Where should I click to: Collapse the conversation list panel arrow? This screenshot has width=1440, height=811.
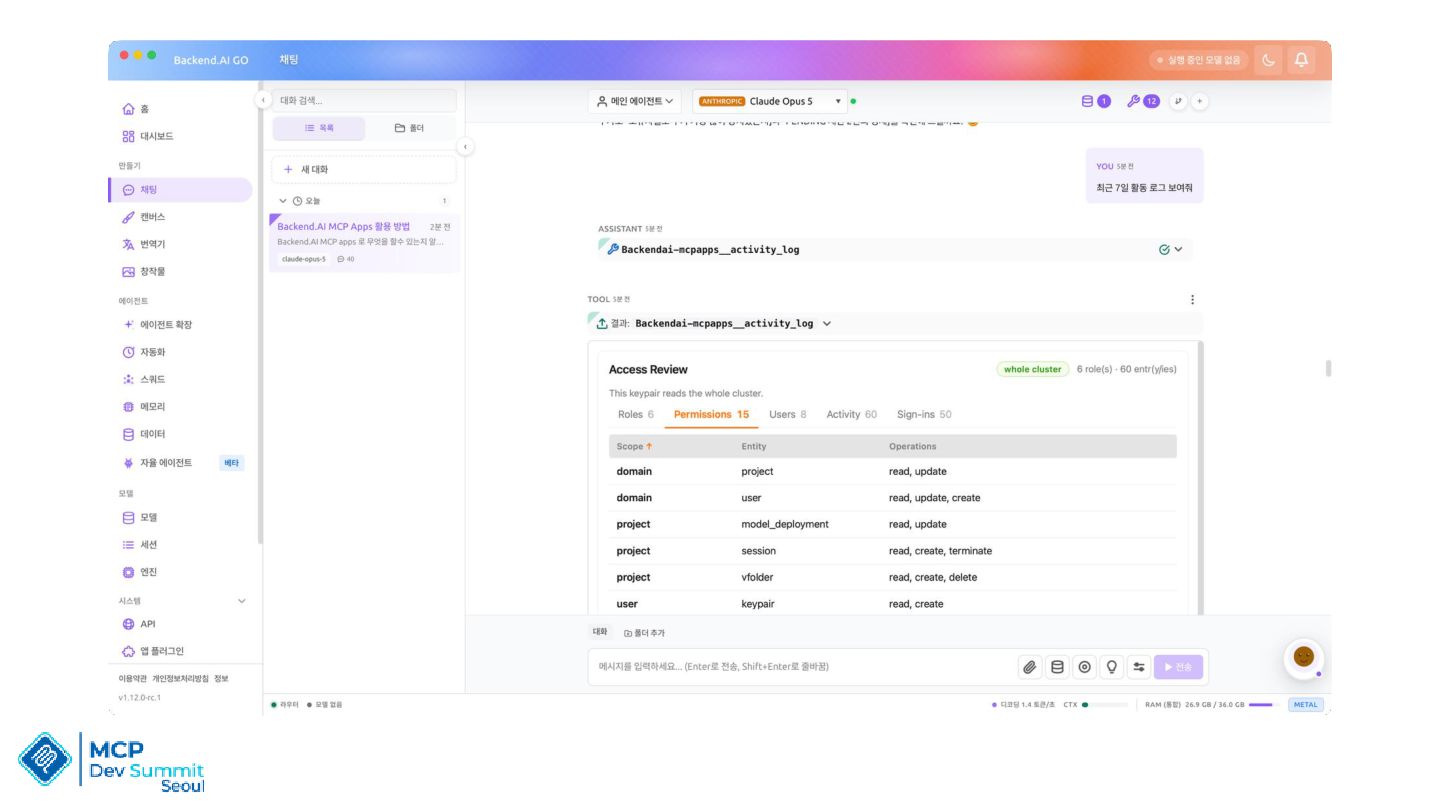466,147
